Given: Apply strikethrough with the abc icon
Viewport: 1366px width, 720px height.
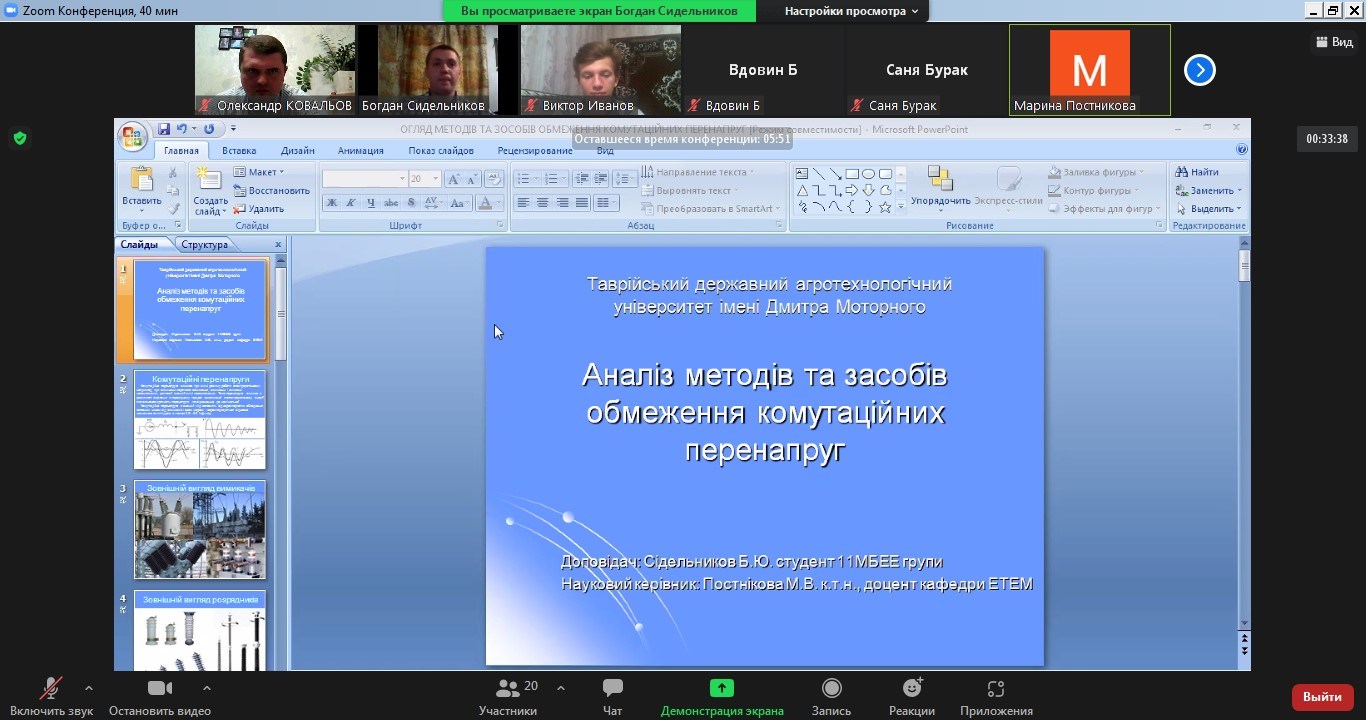Looking at the screenshot, I should tap(391, 203).
